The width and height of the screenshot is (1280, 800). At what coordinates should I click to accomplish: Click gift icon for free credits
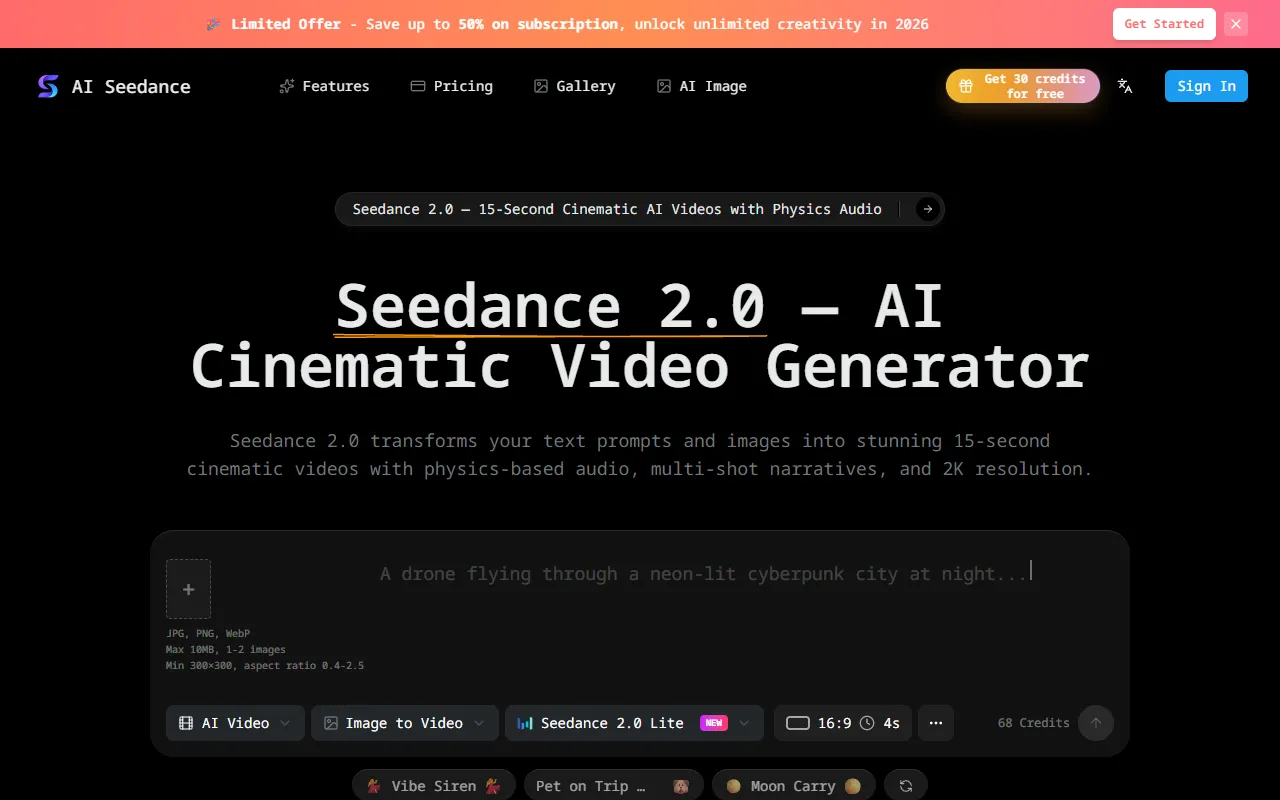(x=966, y=86)
